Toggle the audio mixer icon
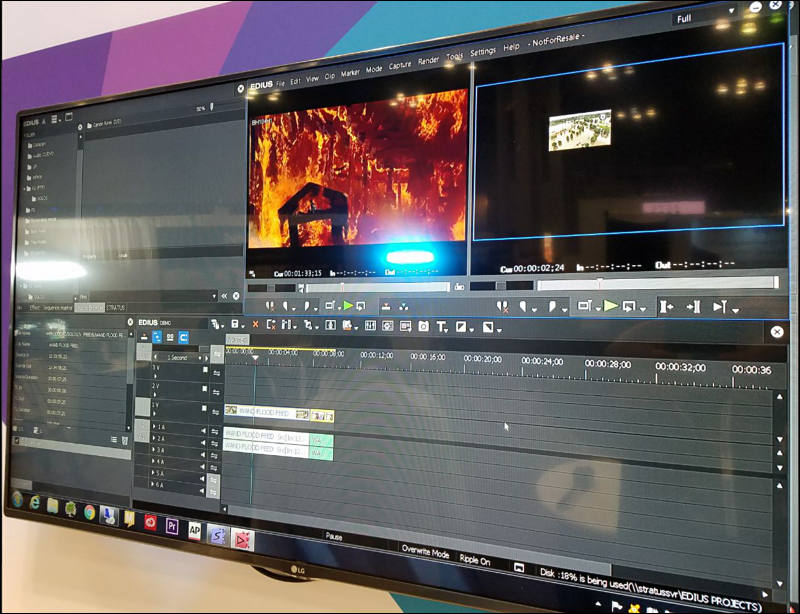Image resolution: width=800 pixels, height=614 pixels. [370, 325]
